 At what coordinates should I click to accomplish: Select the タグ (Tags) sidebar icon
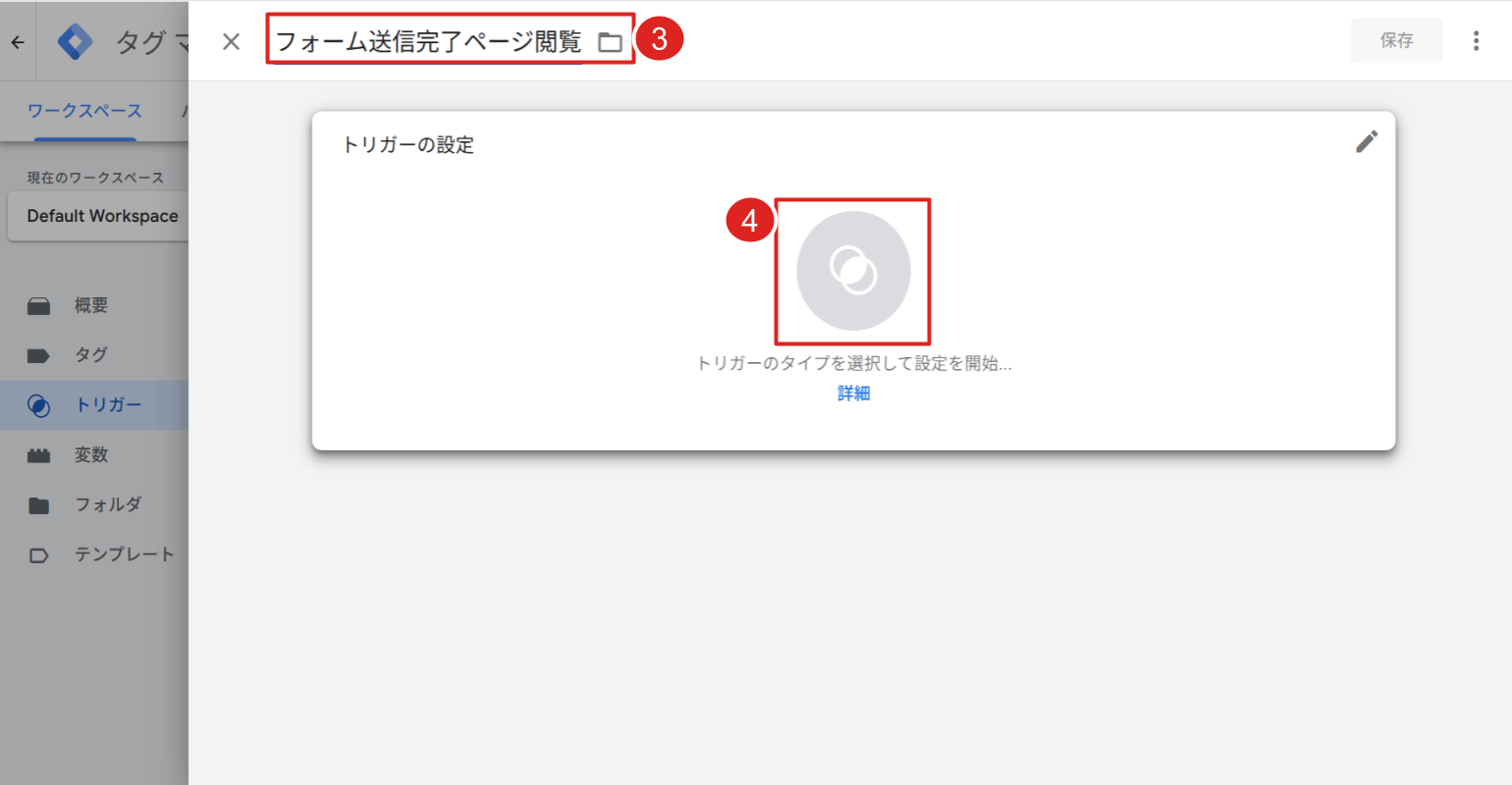(x=39, y=354)
